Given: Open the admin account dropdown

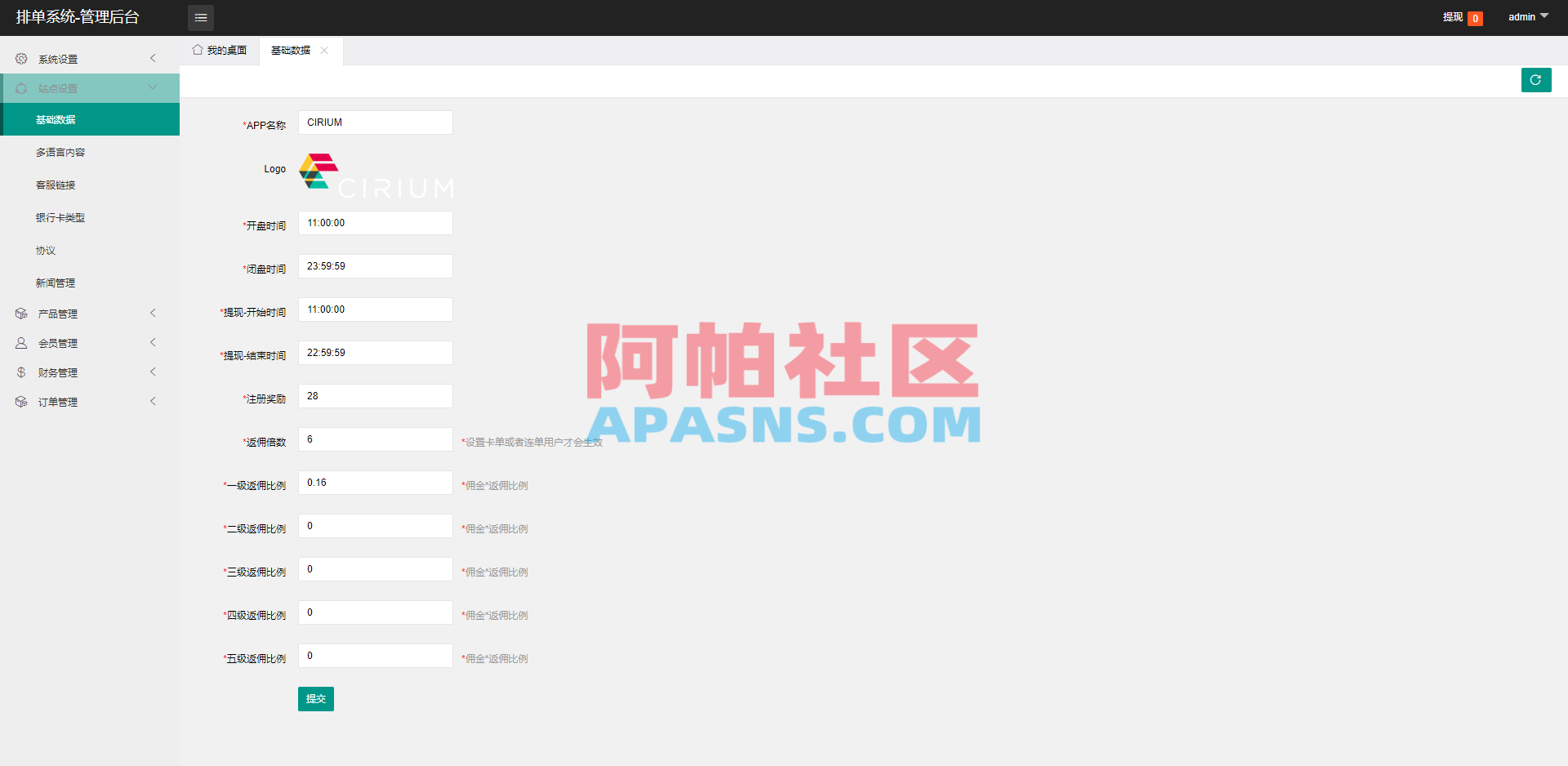Looking at the screenshot, I should click(x=1526, y=16).
